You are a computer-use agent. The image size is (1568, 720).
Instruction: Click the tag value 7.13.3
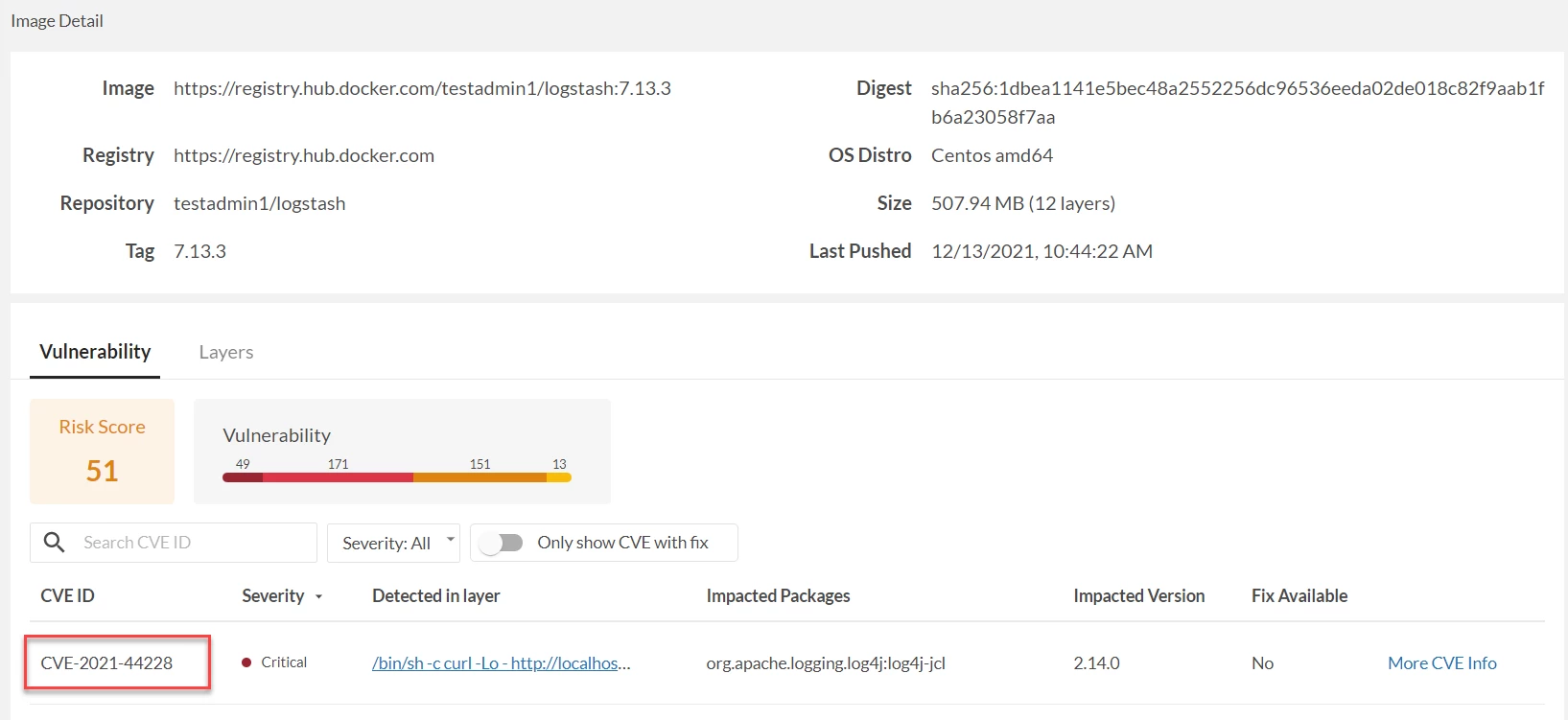pyautogui.click(x=199, y=251)
